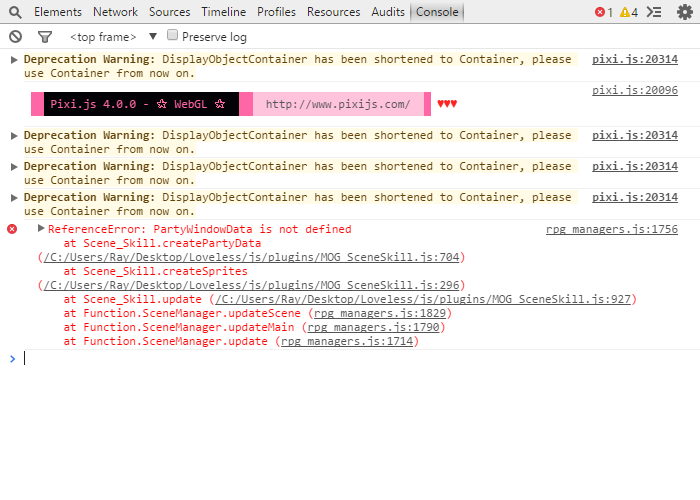
Task: Click the red error count indicator
Action: tap(604, 12)
